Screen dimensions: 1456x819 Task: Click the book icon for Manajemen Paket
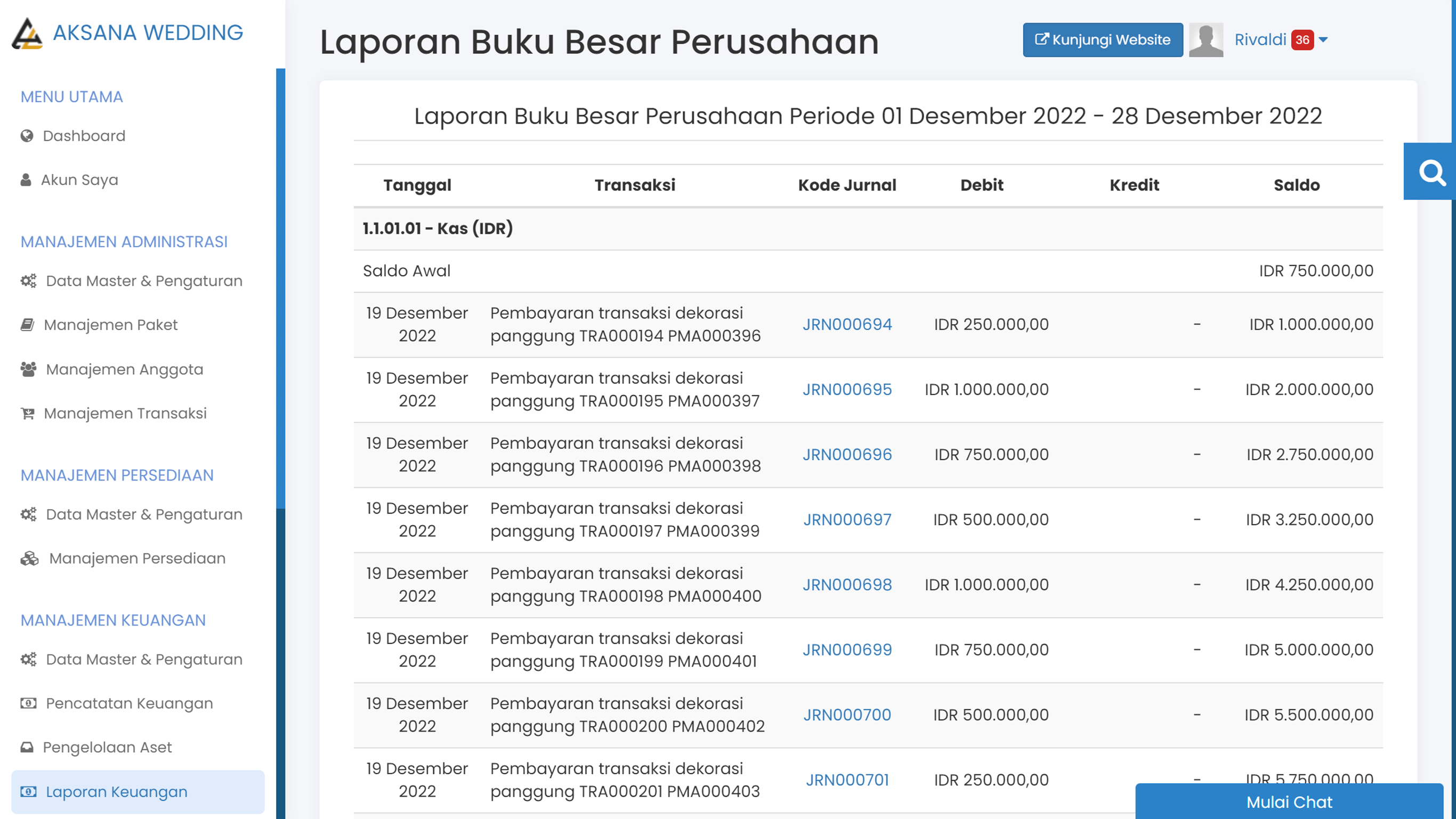27,325
